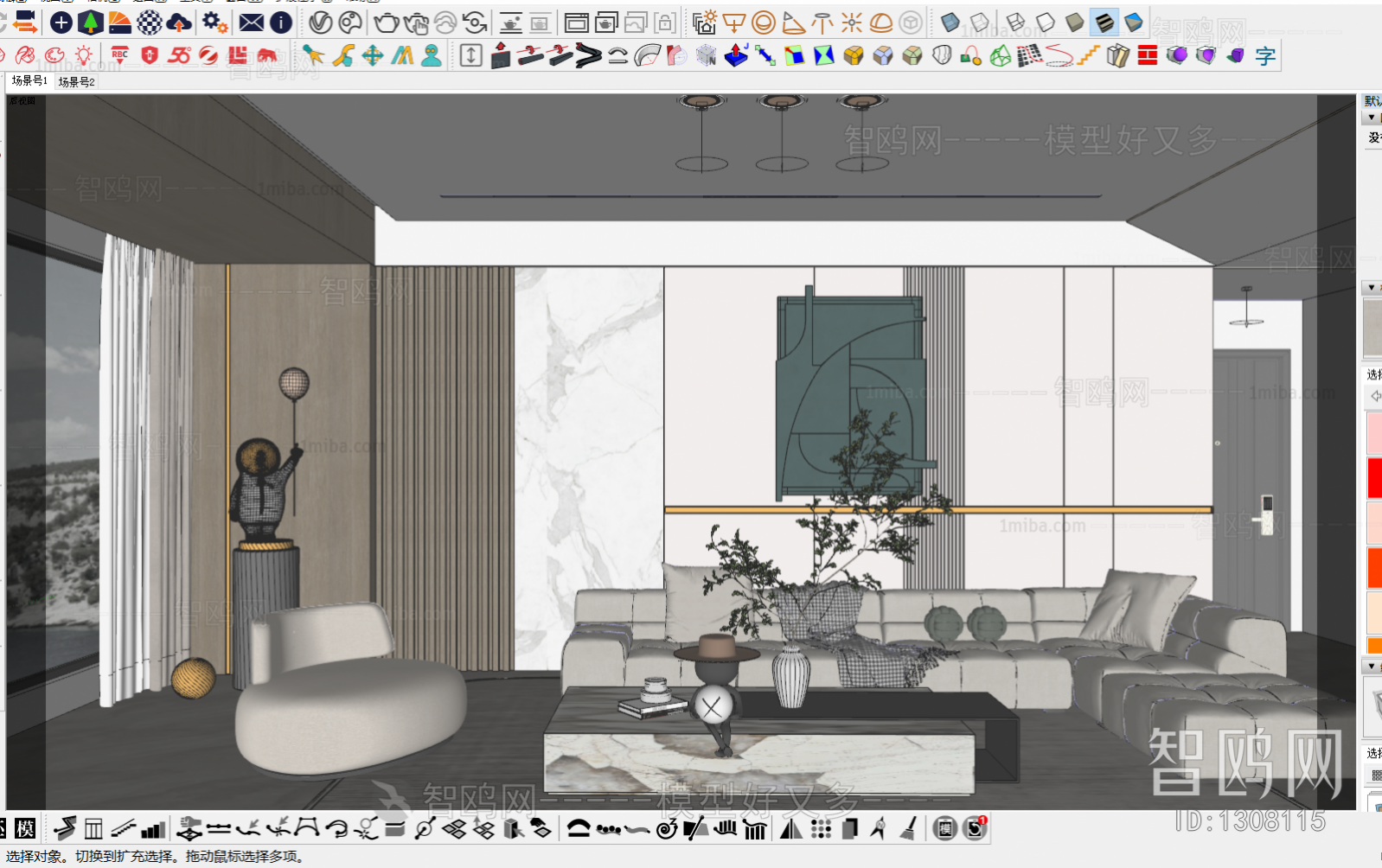The height and width of the screenshot is (868, 1382).
Task: Click the push-pull box with red arrow
Action: click(x=501, y=55)
